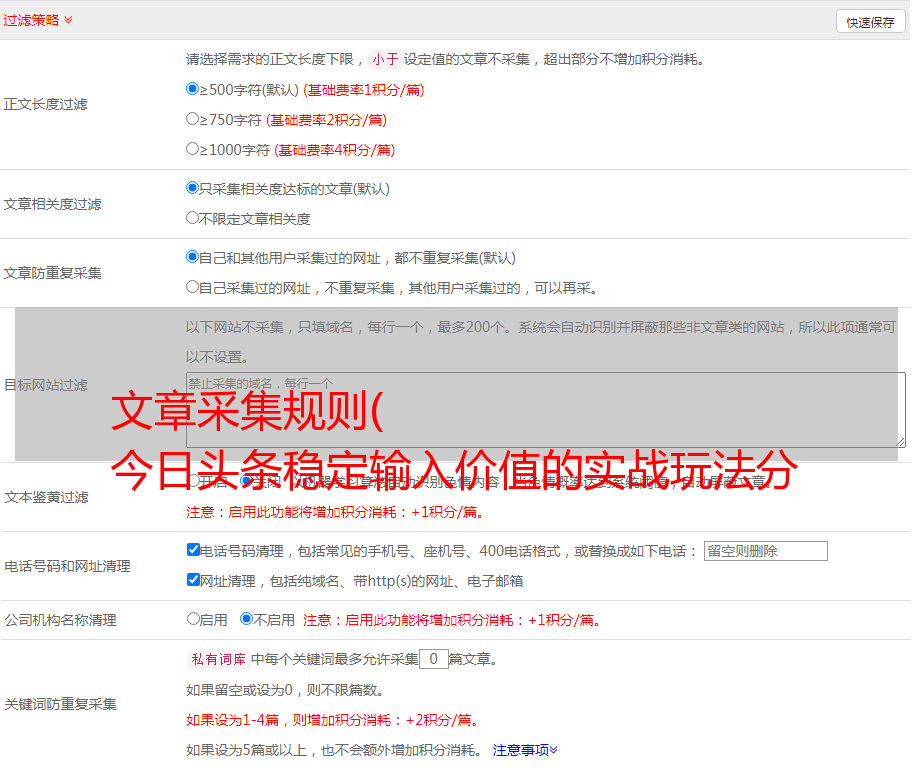Enable 公司机构名称清理 with 启用 radio

pos(193,619)
